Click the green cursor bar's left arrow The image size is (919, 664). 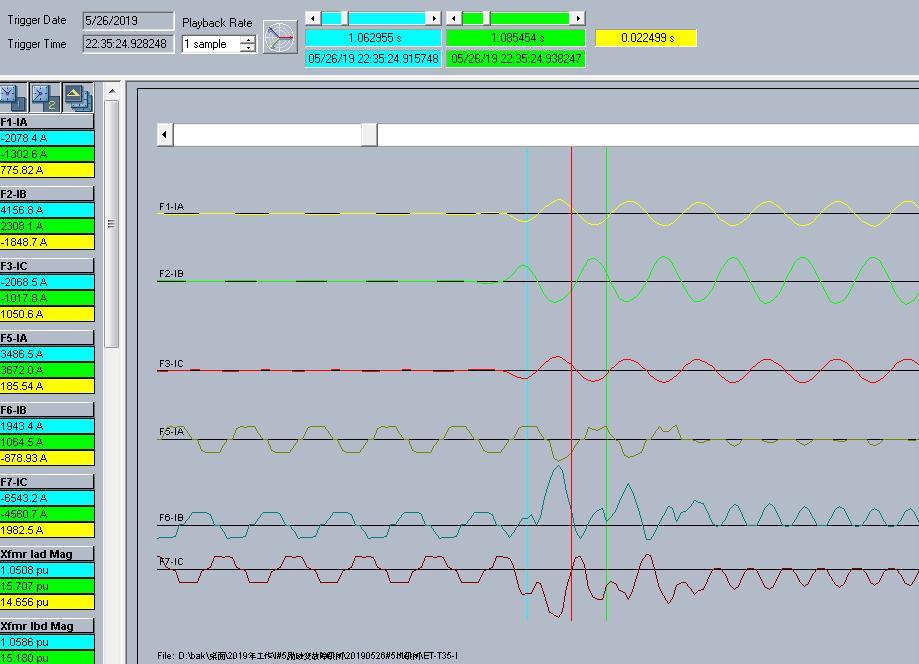[x=454, y=18]
